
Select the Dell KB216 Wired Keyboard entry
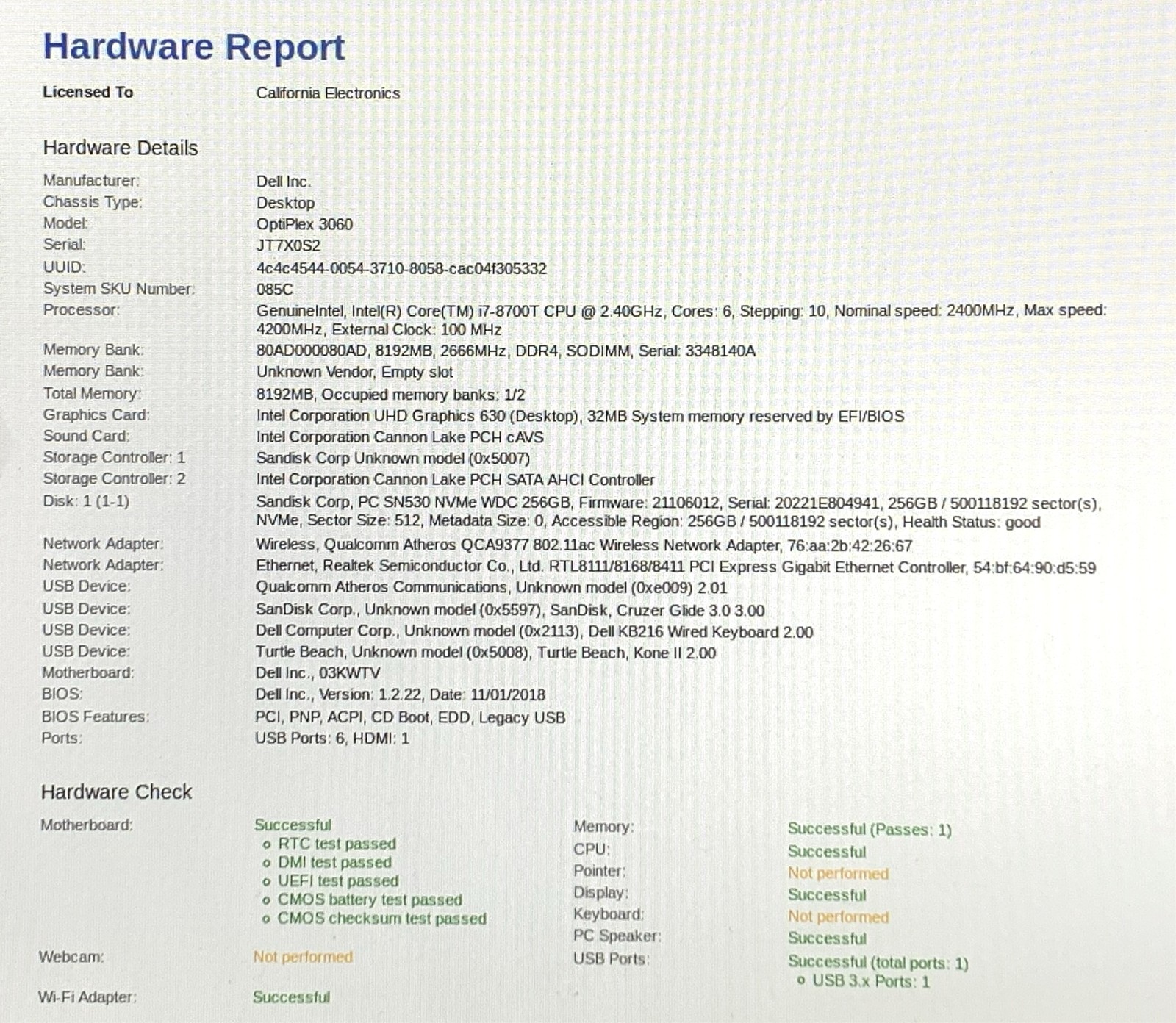[534, 631]
